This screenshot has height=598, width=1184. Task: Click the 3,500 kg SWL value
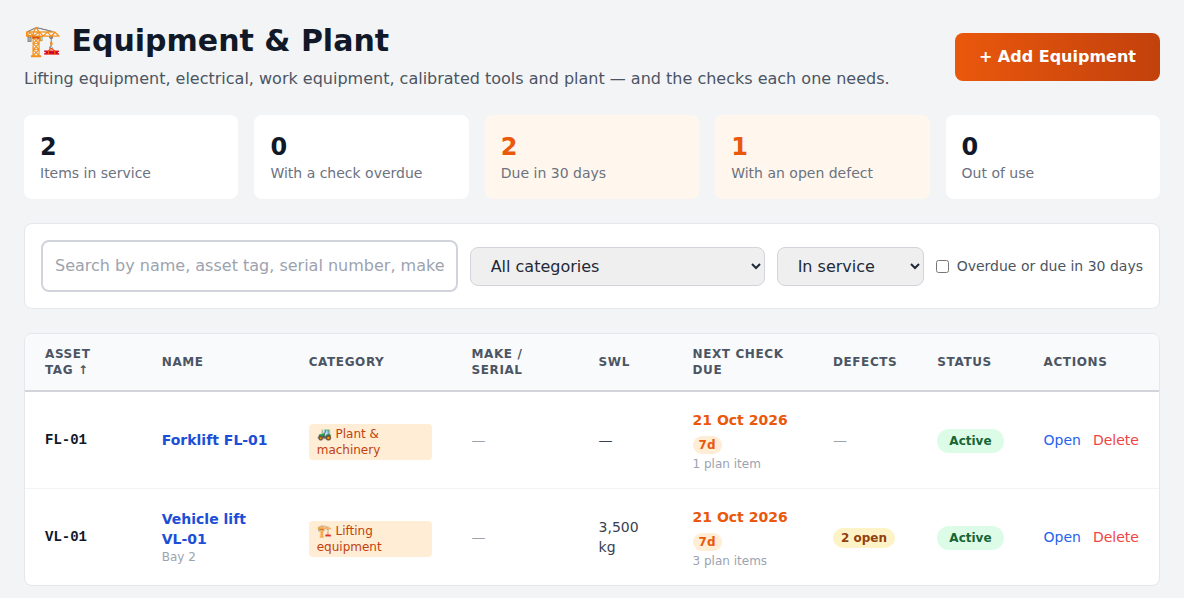(618, 537)
